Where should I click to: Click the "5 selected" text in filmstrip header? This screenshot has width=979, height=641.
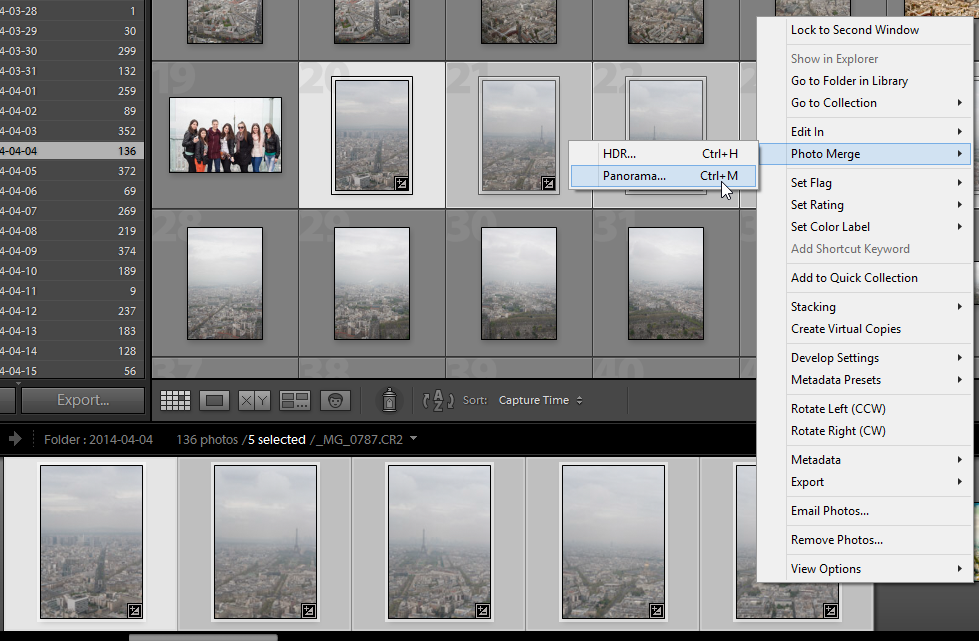[277, 439]
